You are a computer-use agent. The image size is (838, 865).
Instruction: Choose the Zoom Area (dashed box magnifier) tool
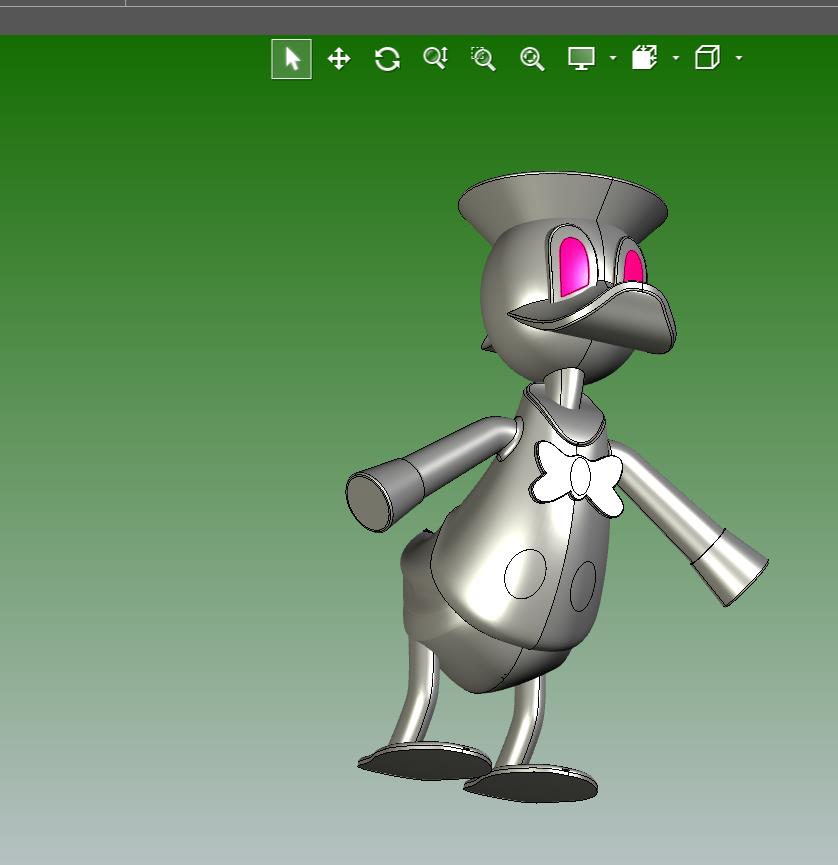[x=483, y=58]
